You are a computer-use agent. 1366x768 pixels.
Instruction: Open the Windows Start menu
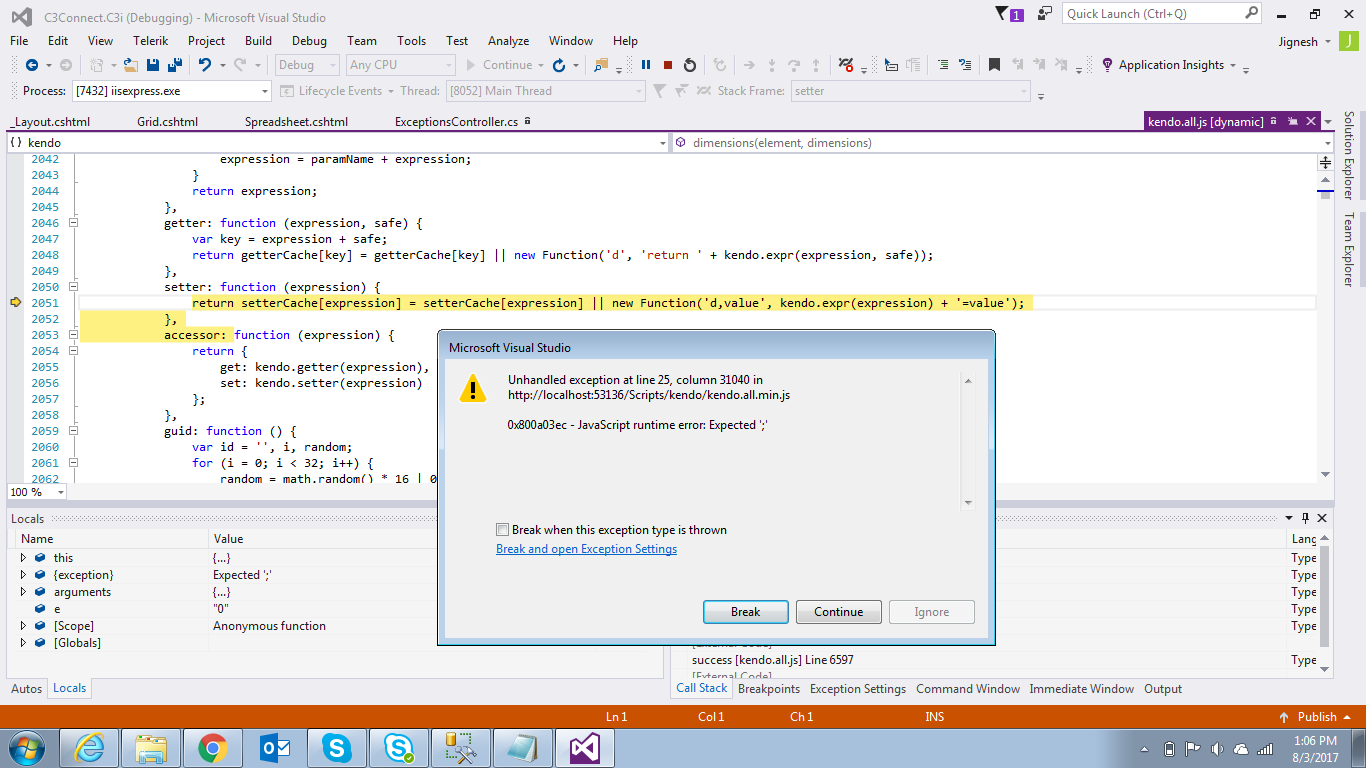coord(26,748)
